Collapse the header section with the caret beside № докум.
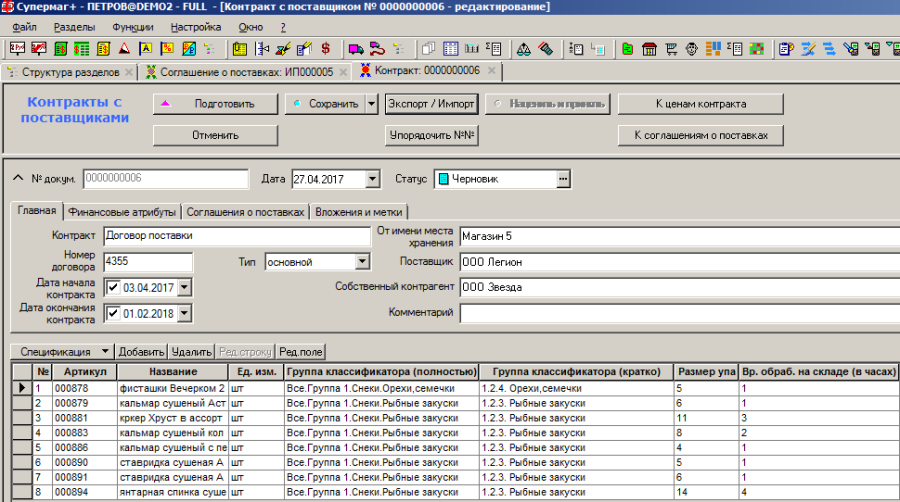900x502 pixels. click(x=18, y=178)
